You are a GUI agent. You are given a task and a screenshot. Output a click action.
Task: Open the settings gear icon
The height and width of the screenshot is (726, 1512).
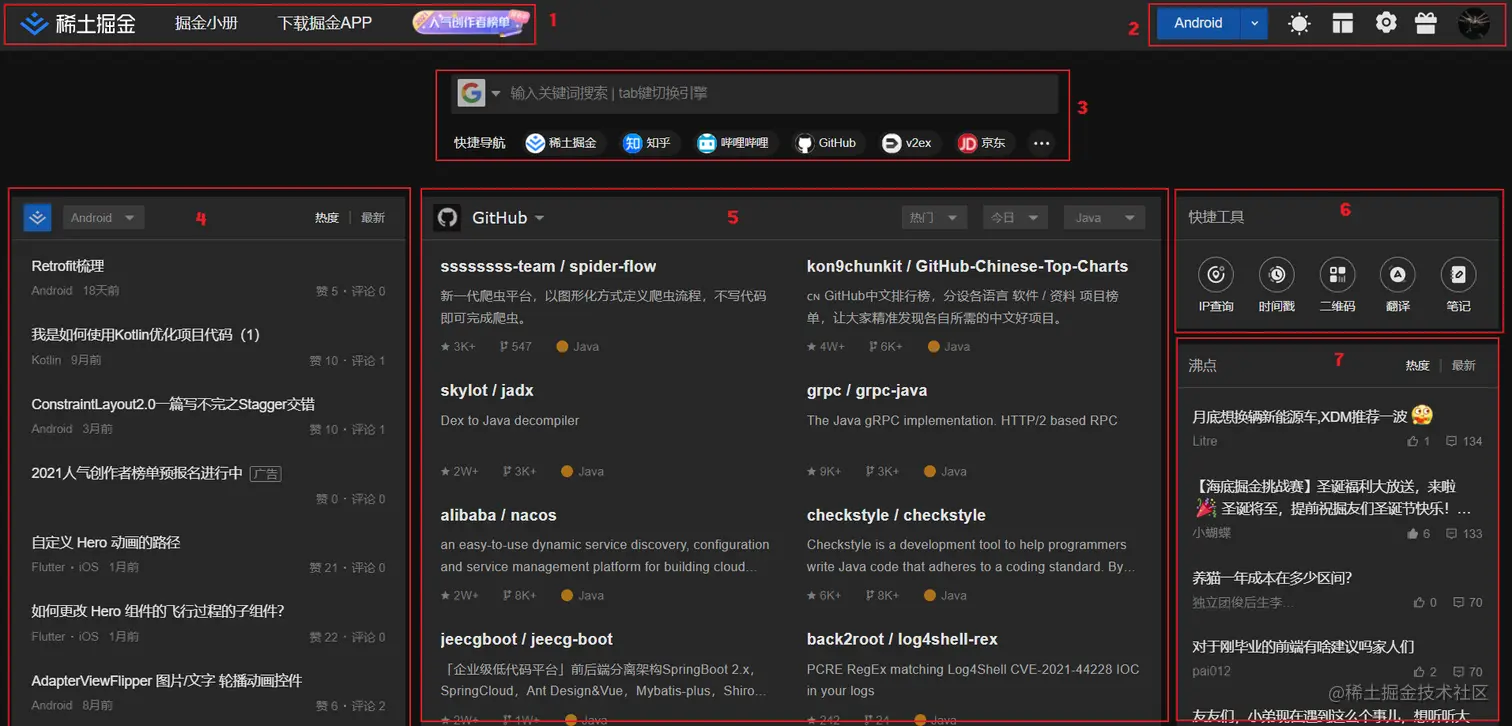click(x=1385, y=23)
